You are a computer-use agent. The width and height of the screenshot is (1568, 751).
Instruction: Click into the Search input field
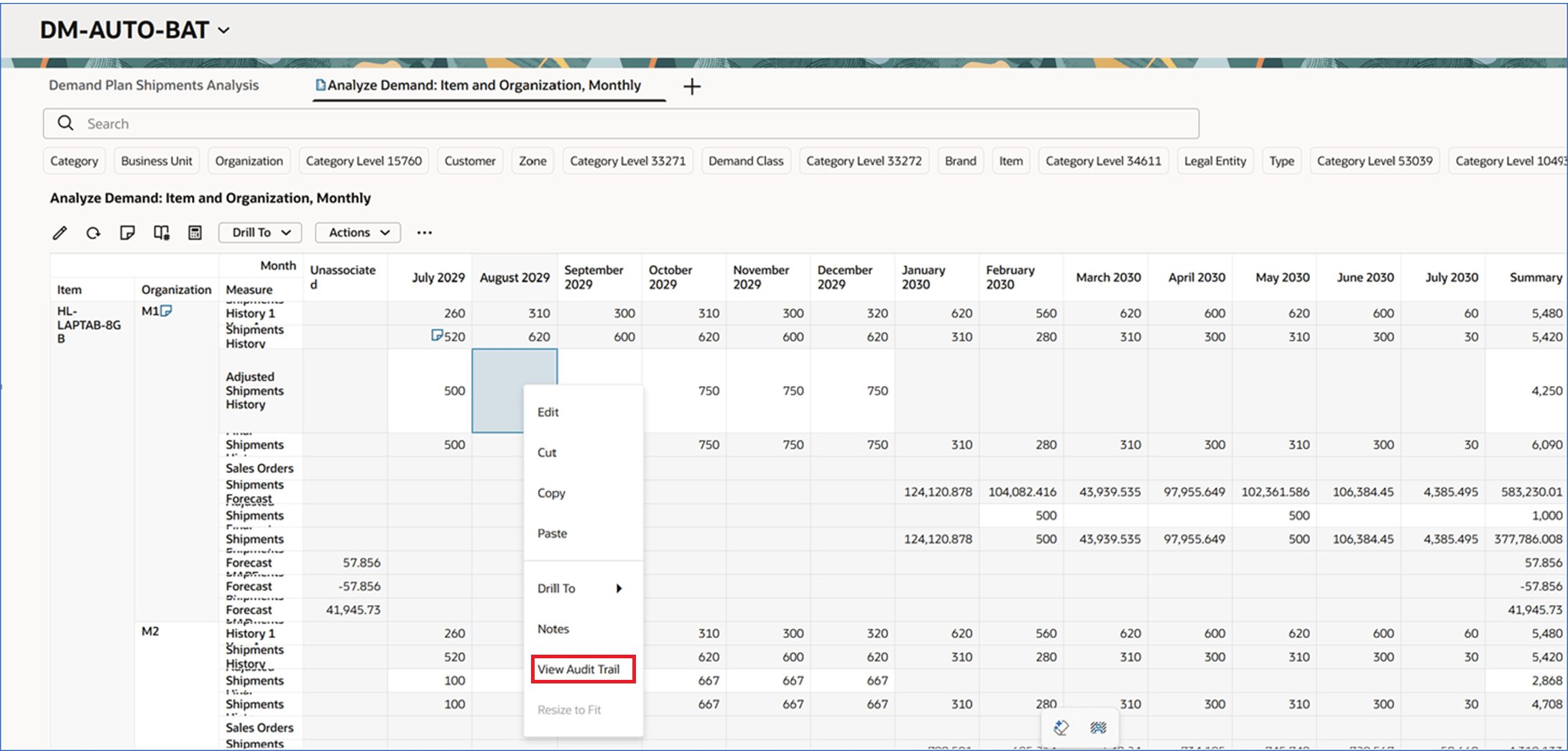tap(632, 124)
